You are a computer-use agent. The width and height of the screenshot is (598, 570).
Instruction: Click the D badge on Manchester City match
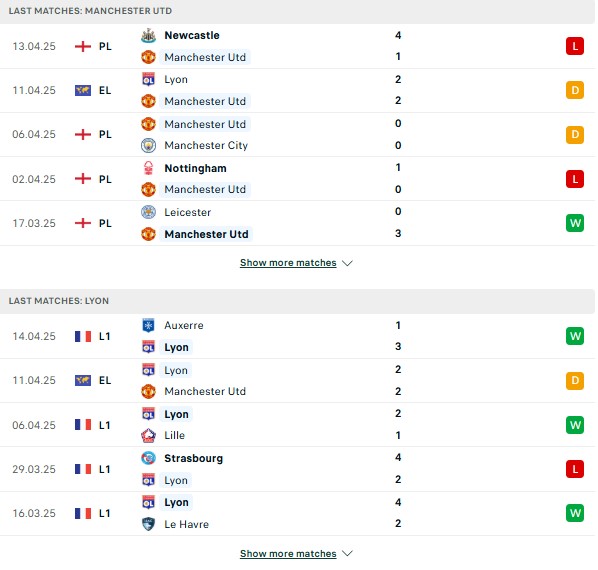click(575, 134)
